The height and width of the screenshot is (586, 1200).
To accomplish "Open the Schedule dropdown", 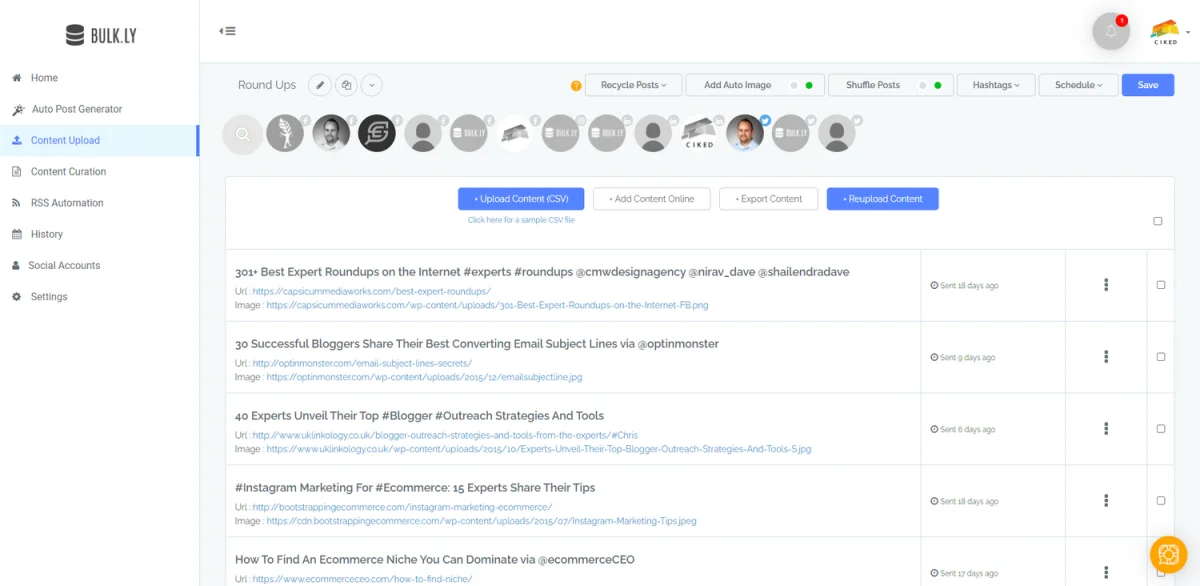I will pos(1078,86).
